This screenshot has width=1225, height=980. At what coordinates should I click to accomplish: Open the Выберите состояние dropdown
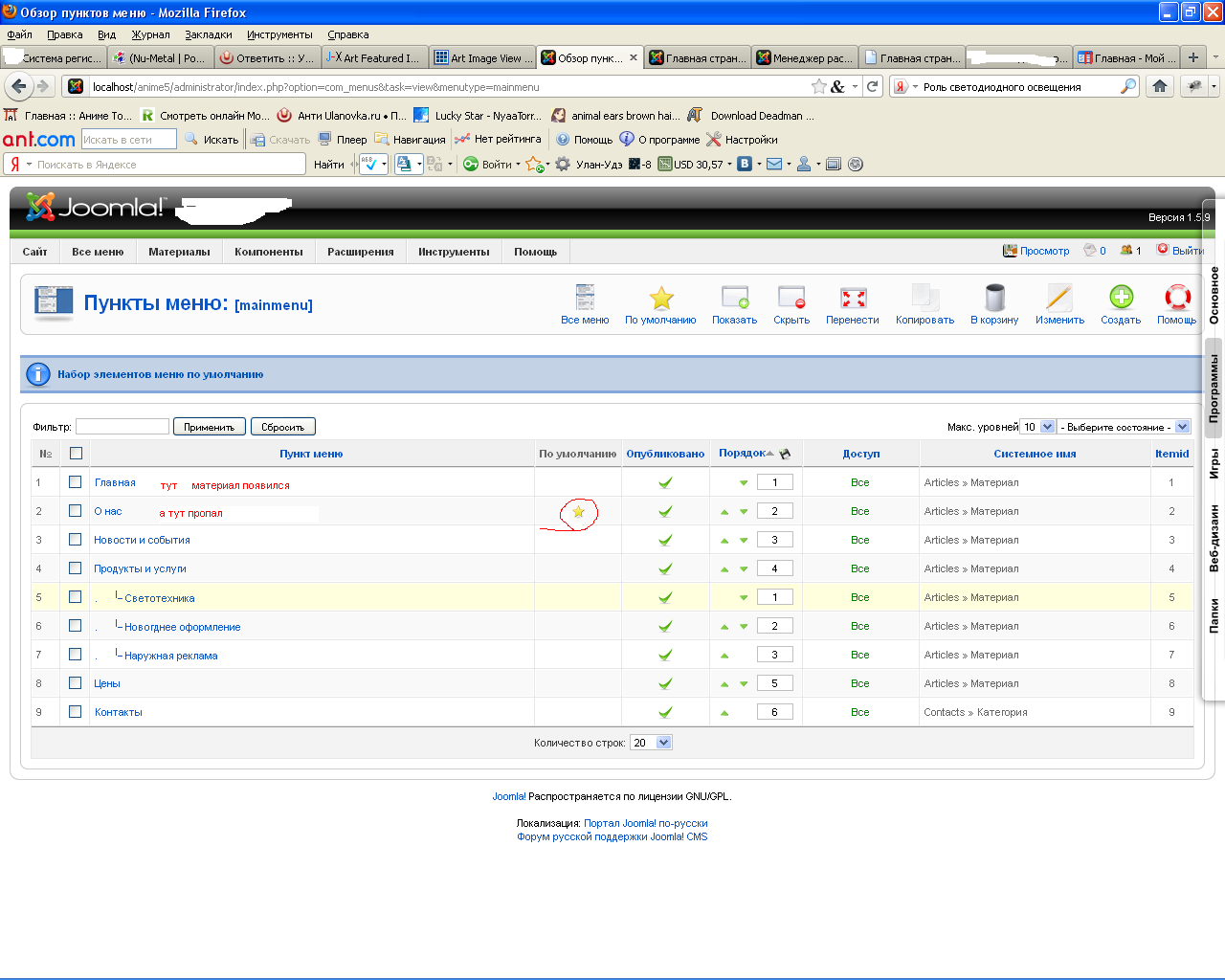(x=1124, y=427)
